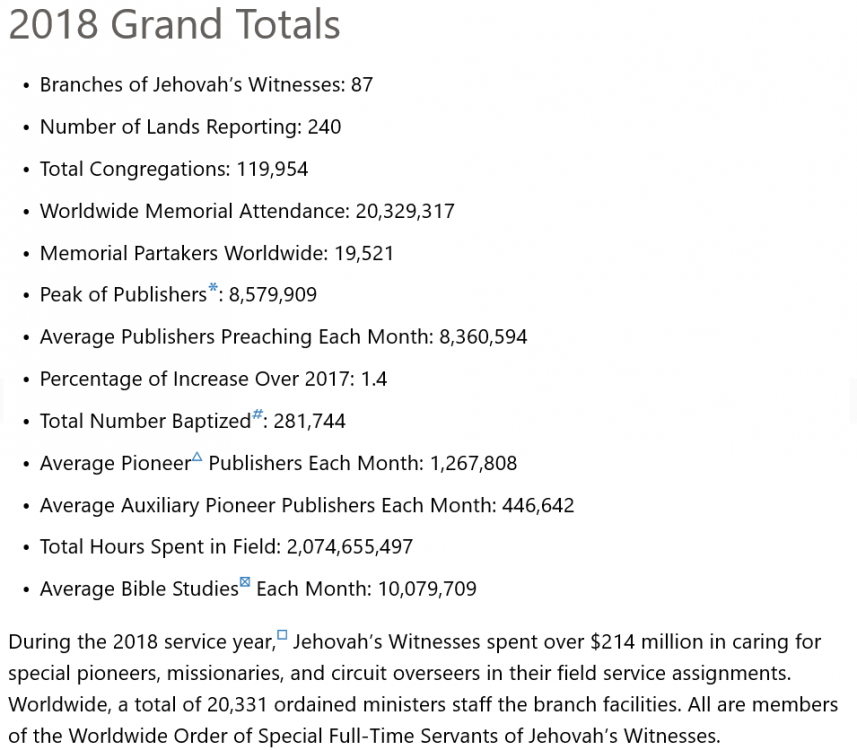Click the Worldwide Memorial Attendance line

tap(247, 211)
